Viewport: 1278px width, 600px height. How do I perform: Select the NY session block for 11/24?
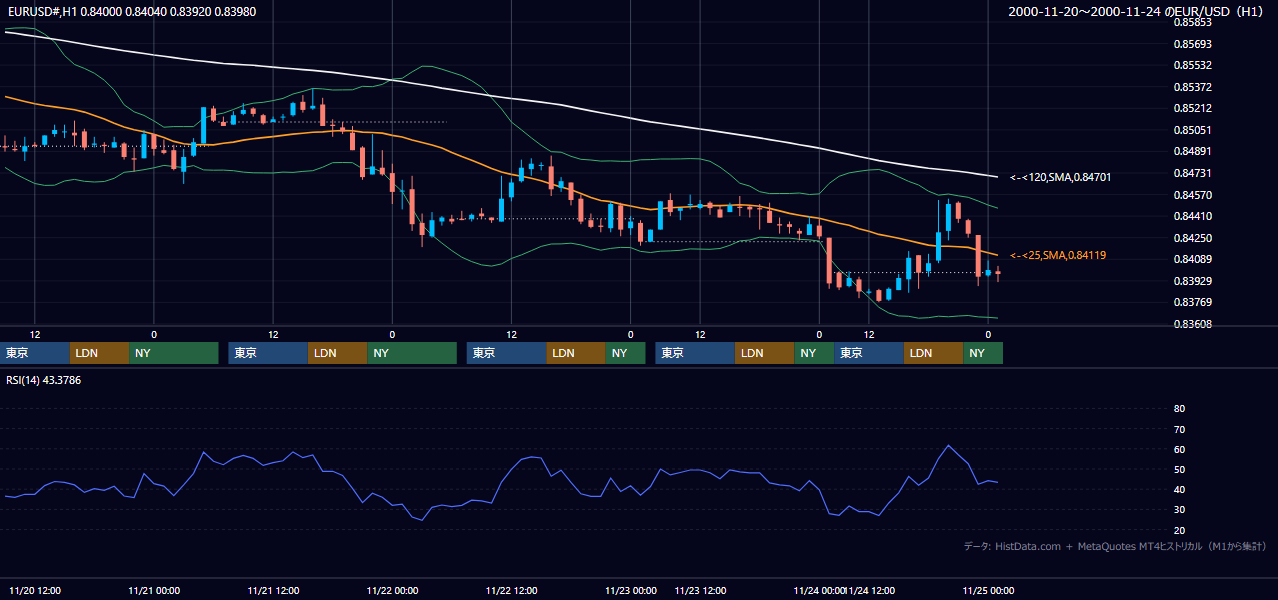tap(983, 353)
